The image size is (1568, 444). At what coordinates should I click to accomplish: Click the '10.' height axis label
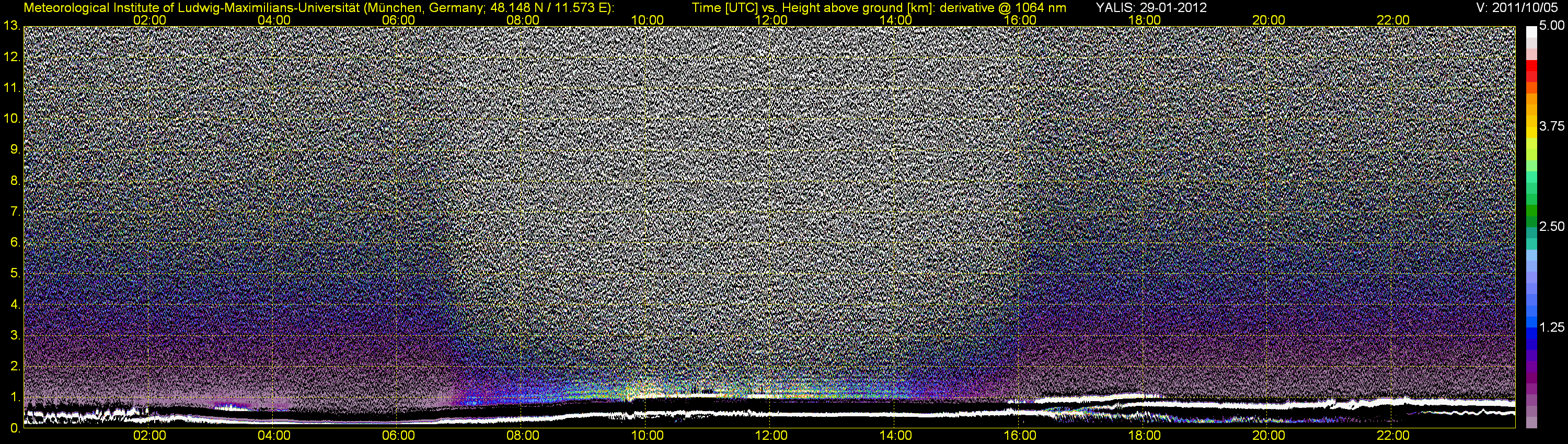11,119
